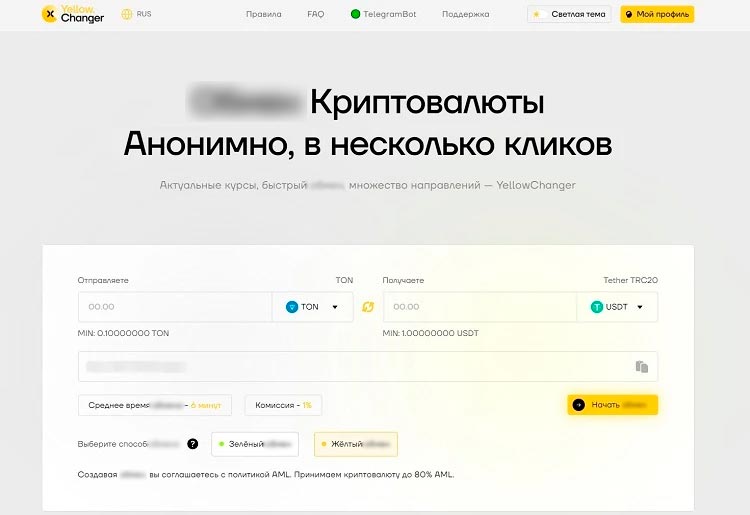Open Мой профиль profile button

pyautogui.click(x=656, y=15)
